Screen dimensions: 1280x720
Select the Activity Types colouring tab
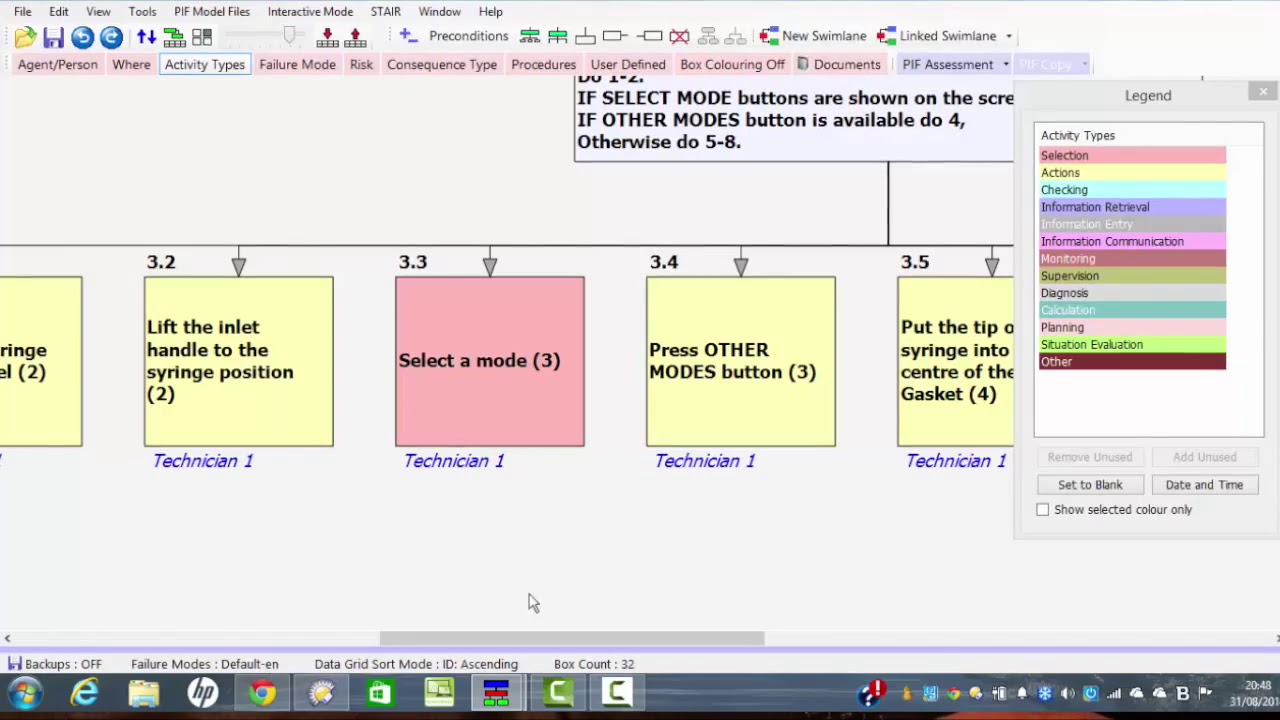coord(205,65)
